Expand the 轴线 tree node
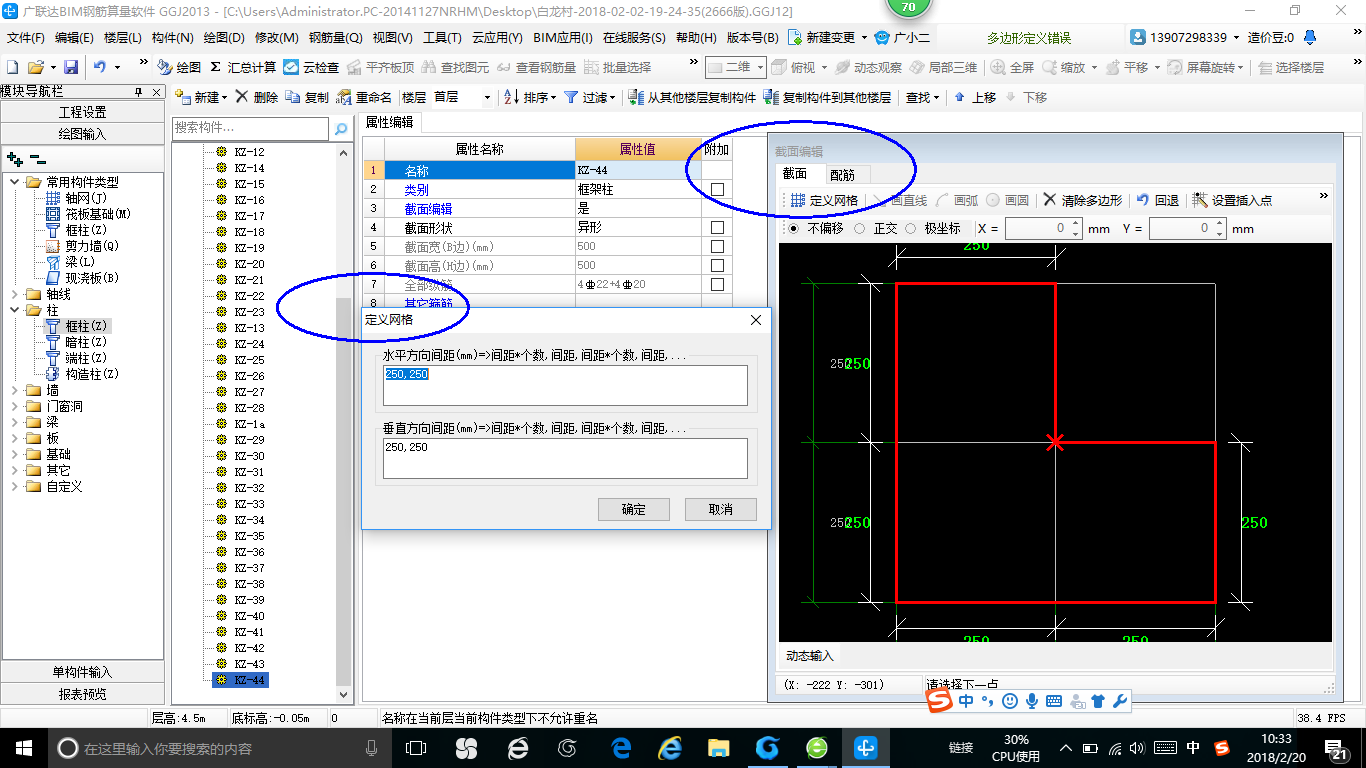 tap(15, 294)
